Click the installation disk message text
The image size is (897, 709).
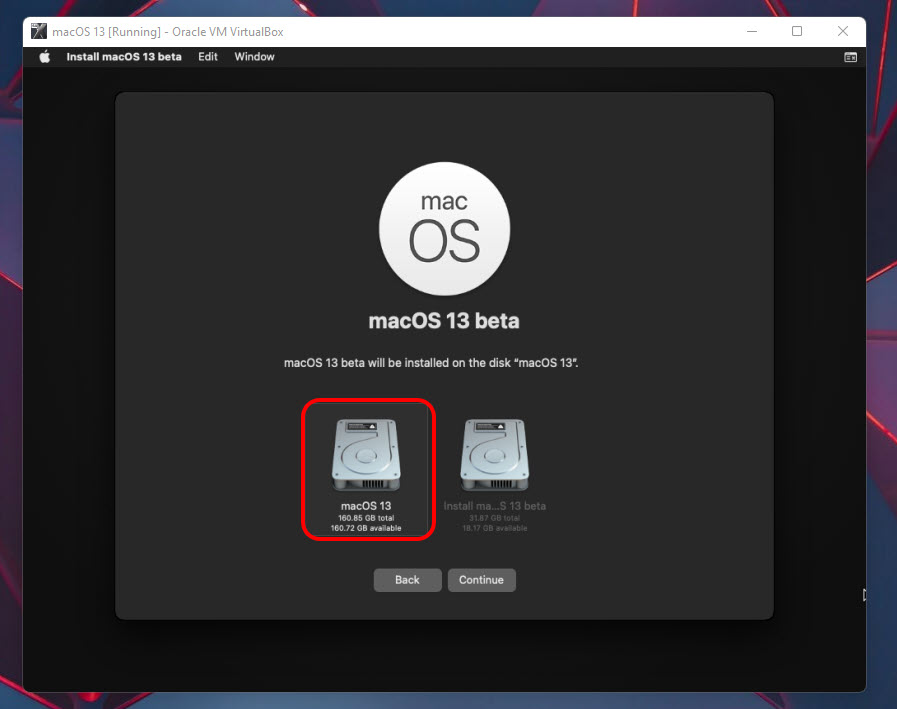pyautogui.click(x=431, y=363)
